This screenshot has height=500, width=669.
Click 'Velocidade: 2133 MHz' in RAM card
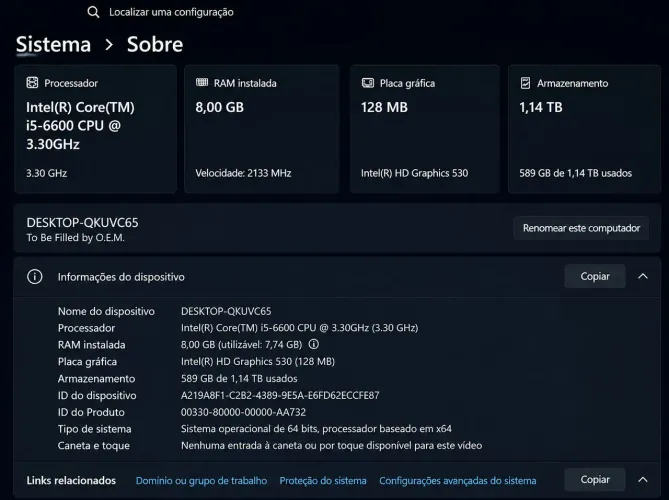pos(243,173)
